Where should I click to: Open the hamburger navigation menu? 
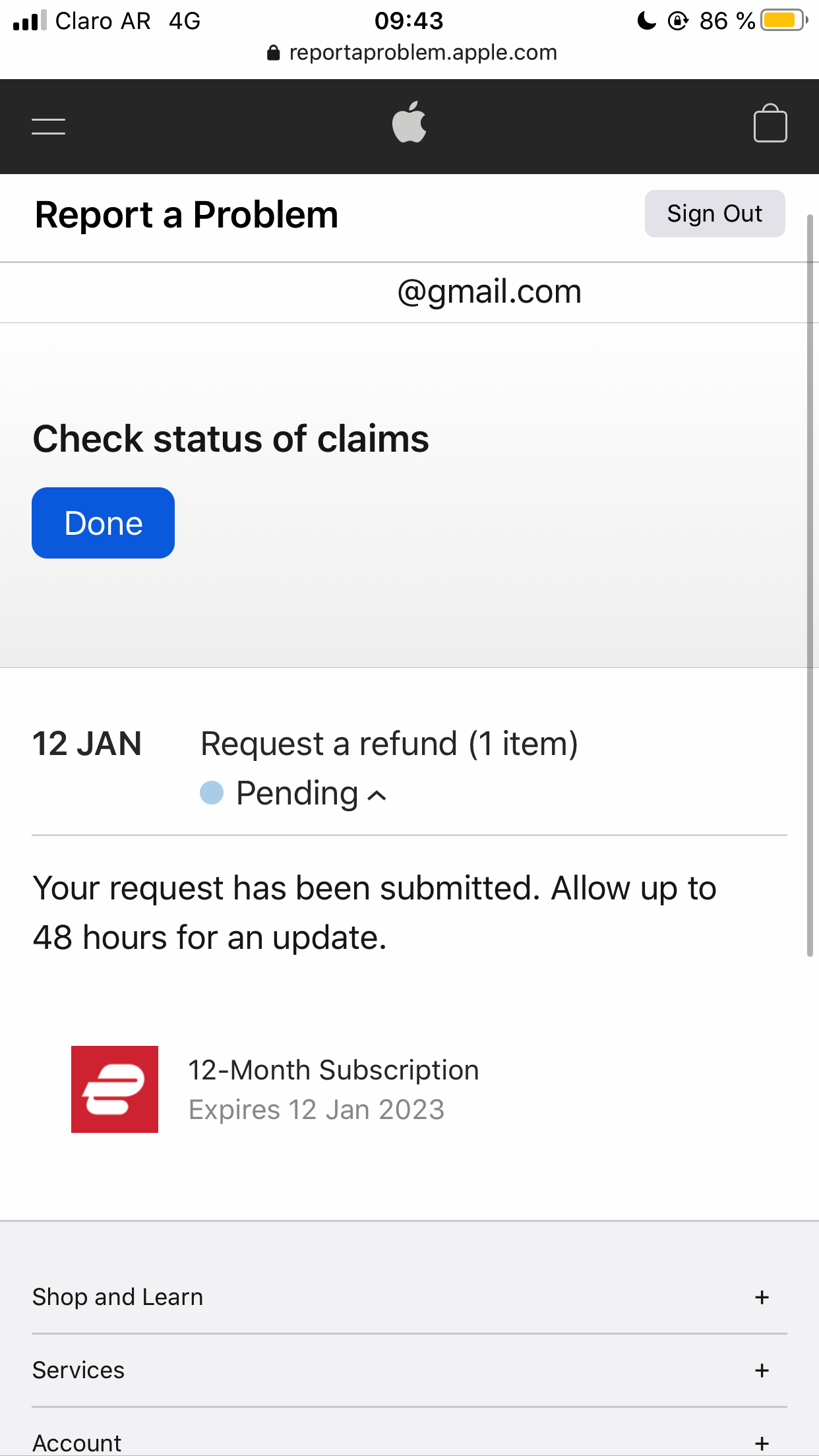point(48,126)
